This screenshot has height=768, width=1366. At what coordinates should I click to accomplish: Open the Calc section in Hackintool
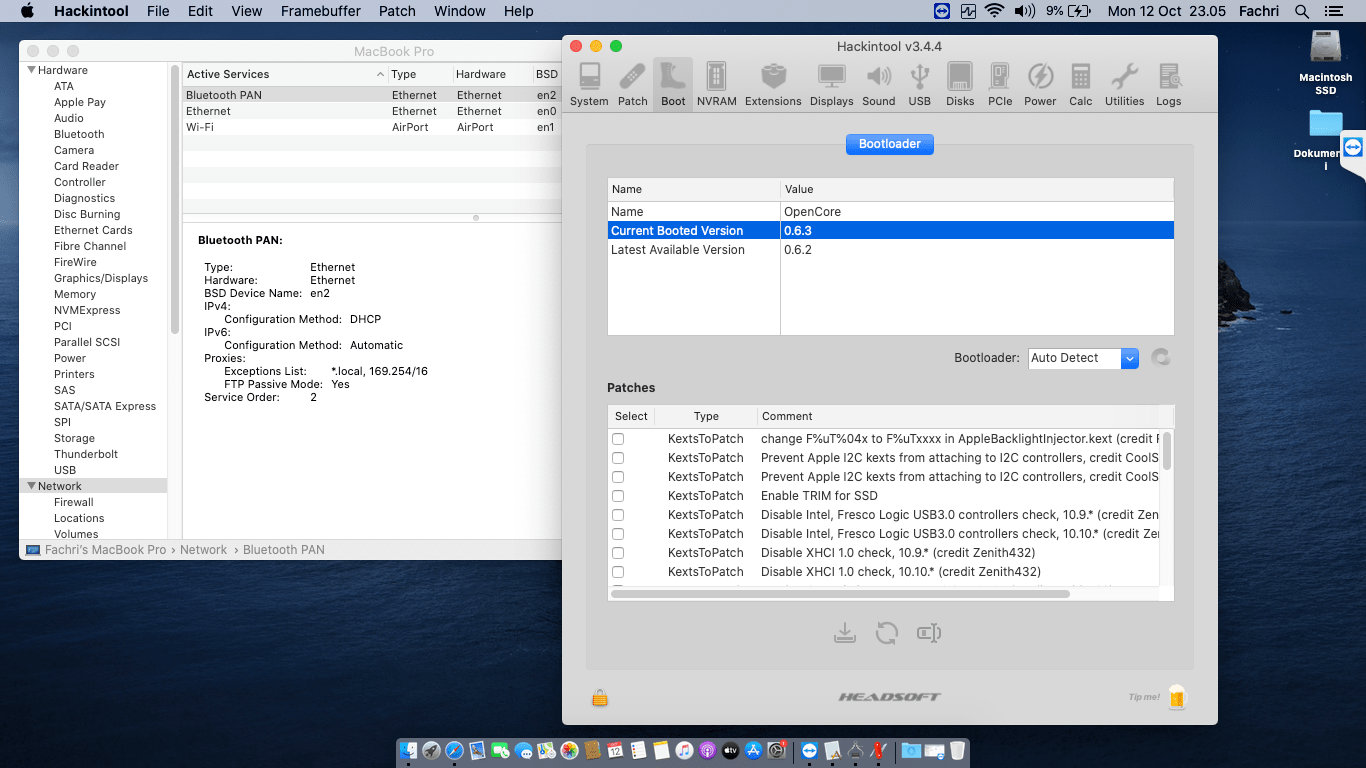tap(1080, 84)
